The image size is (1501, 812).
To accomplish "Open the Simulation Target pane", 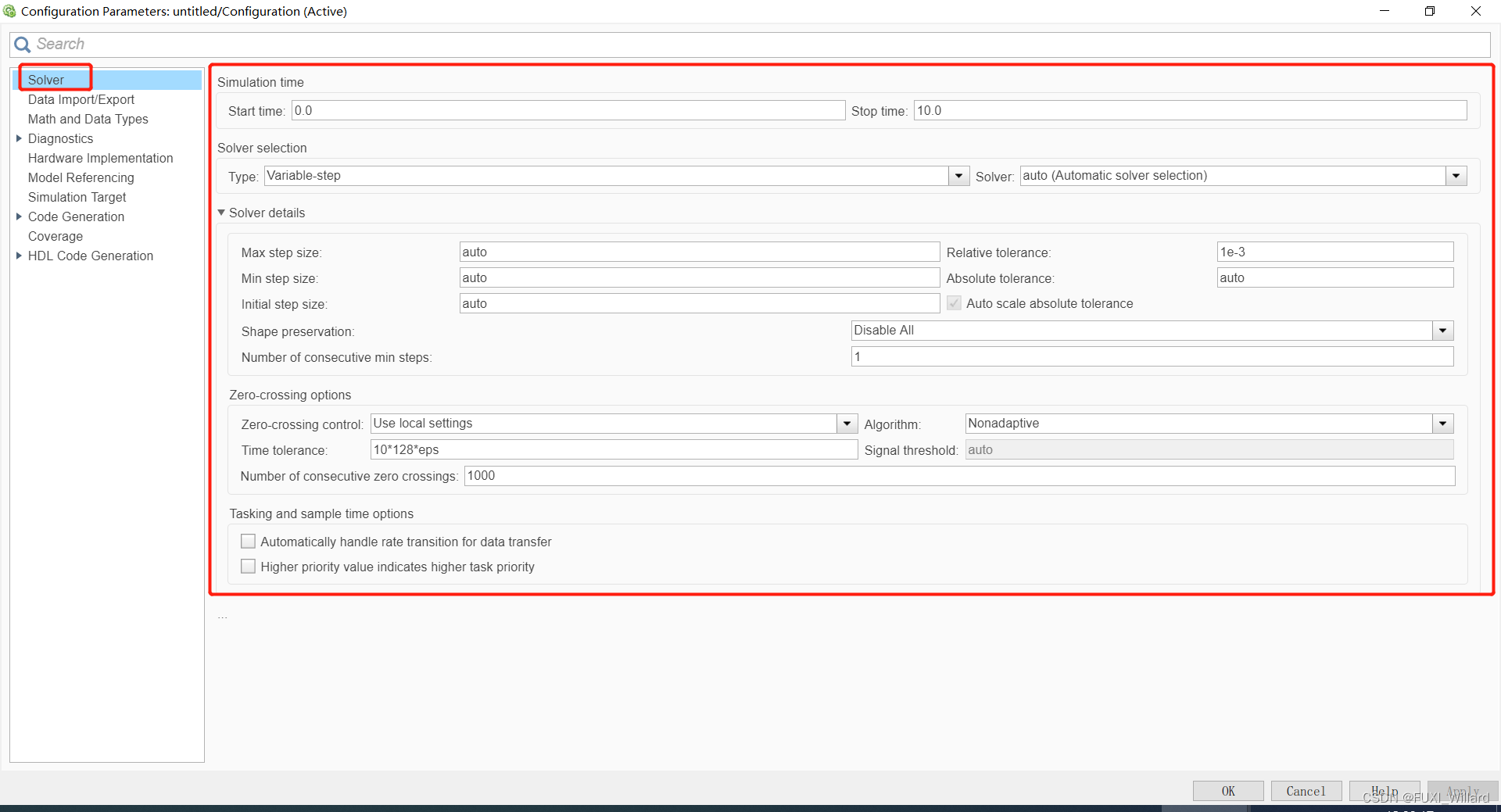I will coord(77,197).
